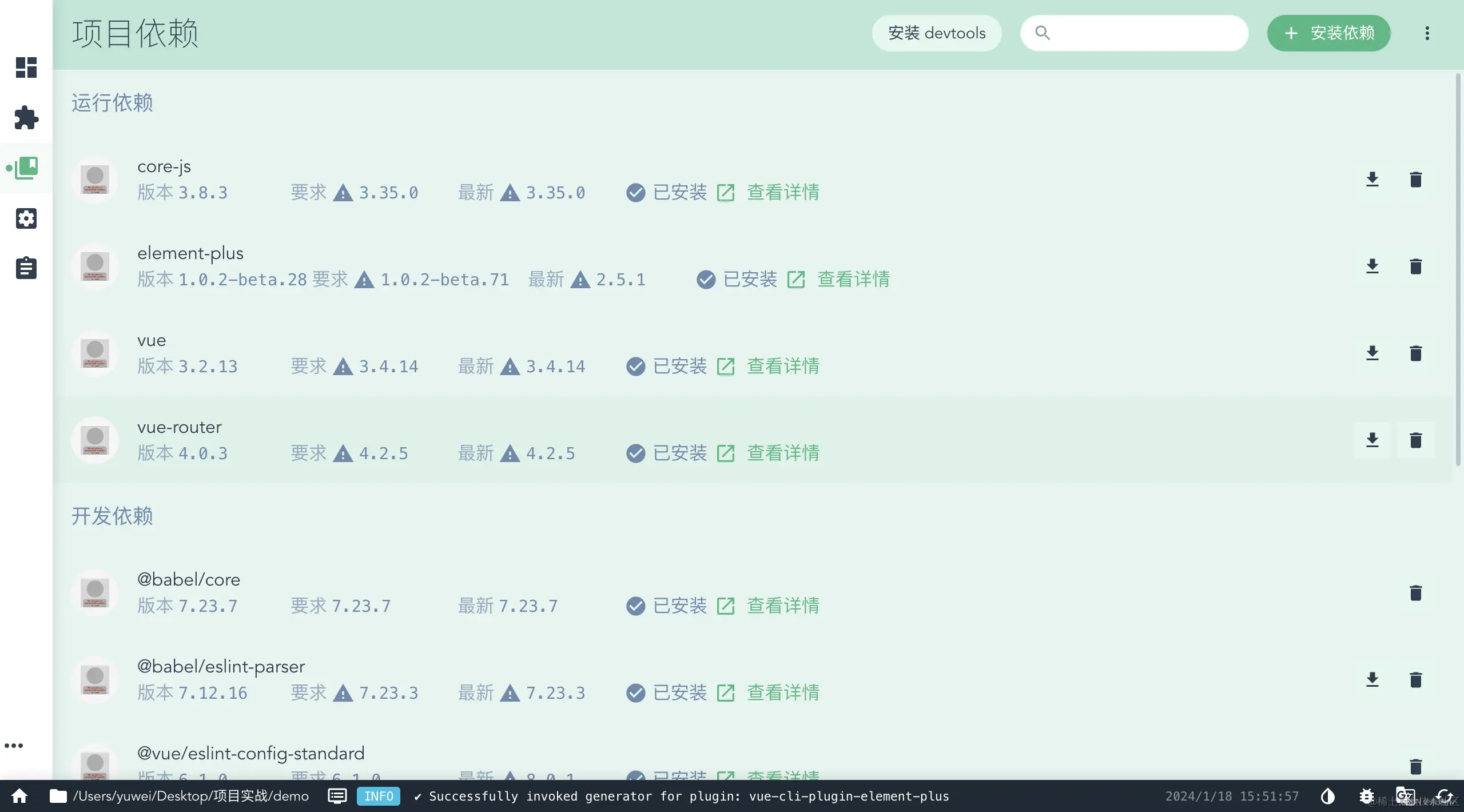
Task: Toggle the log console icon in status bar
Action: click(337, 796)
